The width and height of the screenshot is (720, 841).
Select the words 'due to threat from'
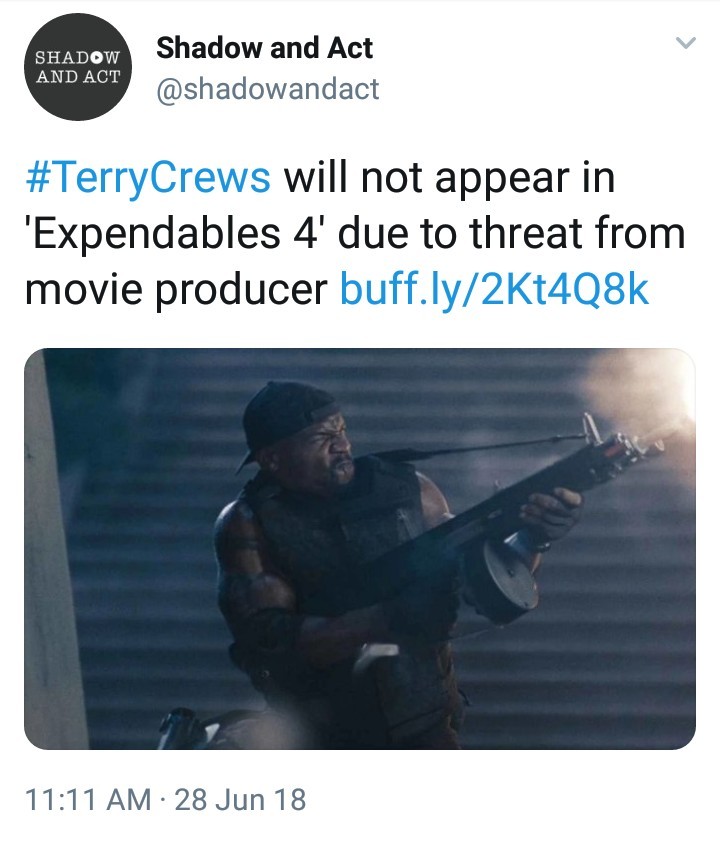[x=511, y=233]
